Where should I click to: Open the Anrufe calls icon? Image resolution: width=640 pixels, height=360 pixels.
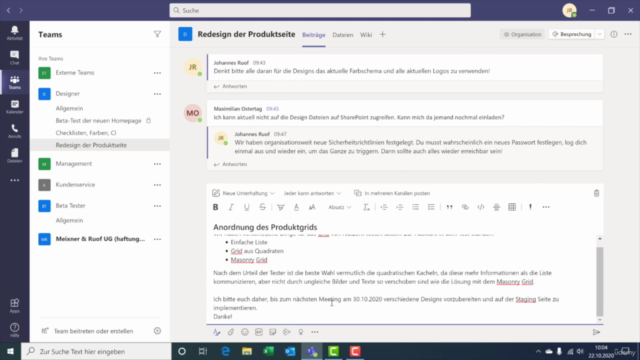point(15,131)
